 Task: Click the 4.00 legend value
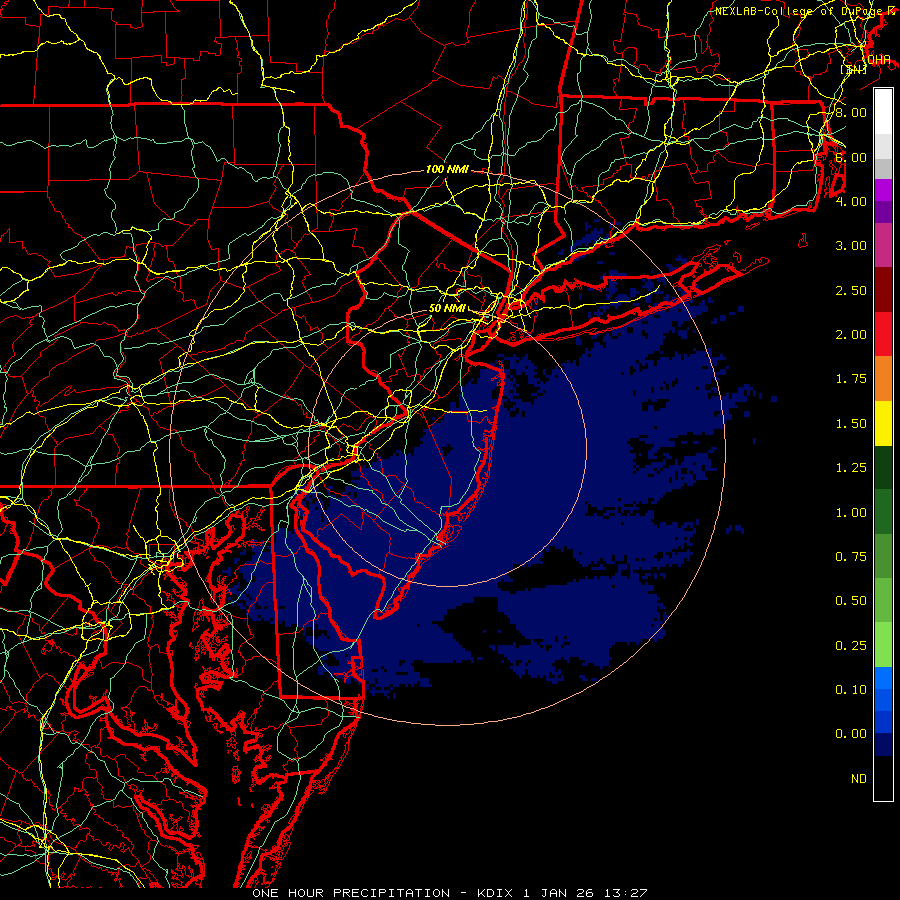coord(851,201)
